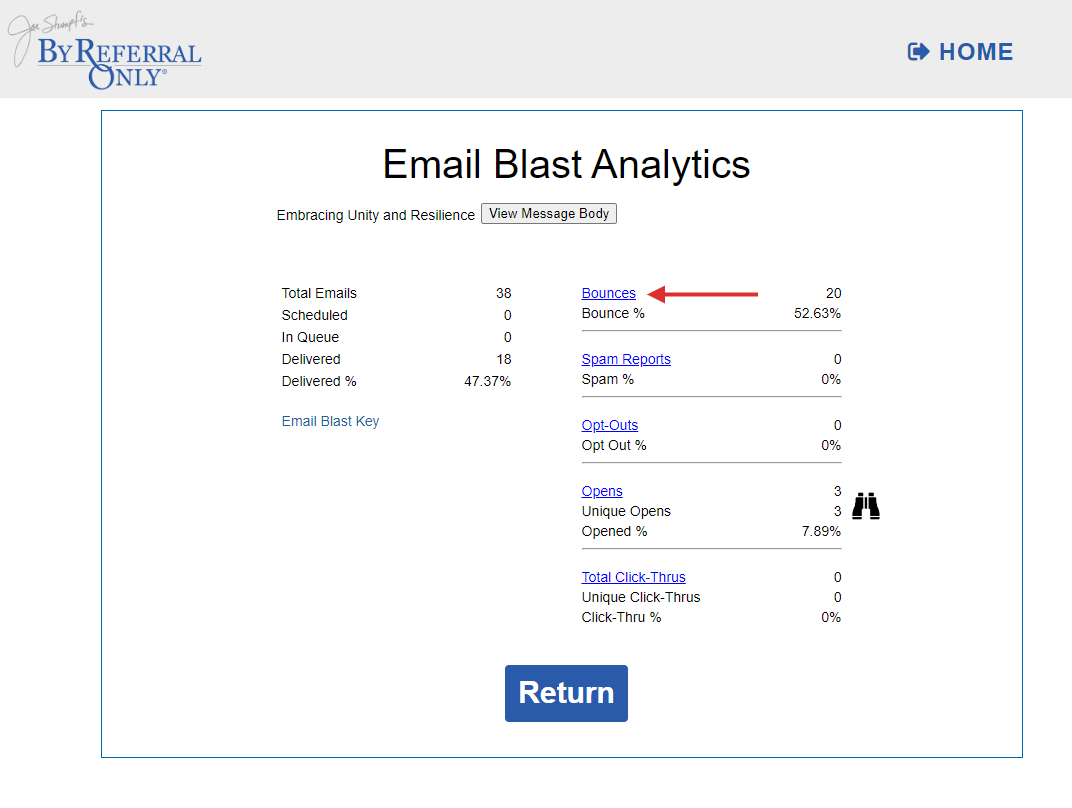Click the Email Blast Key link

click(x=330, y=421)
